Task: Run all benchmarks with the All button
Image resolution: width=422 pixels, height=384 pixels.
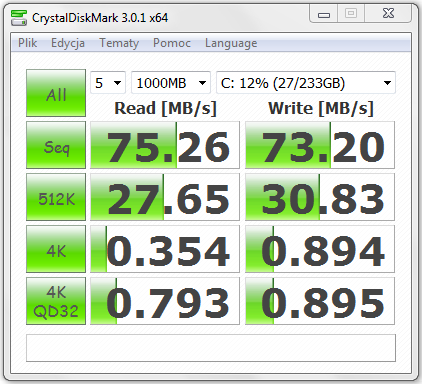Action: point(56,93)
